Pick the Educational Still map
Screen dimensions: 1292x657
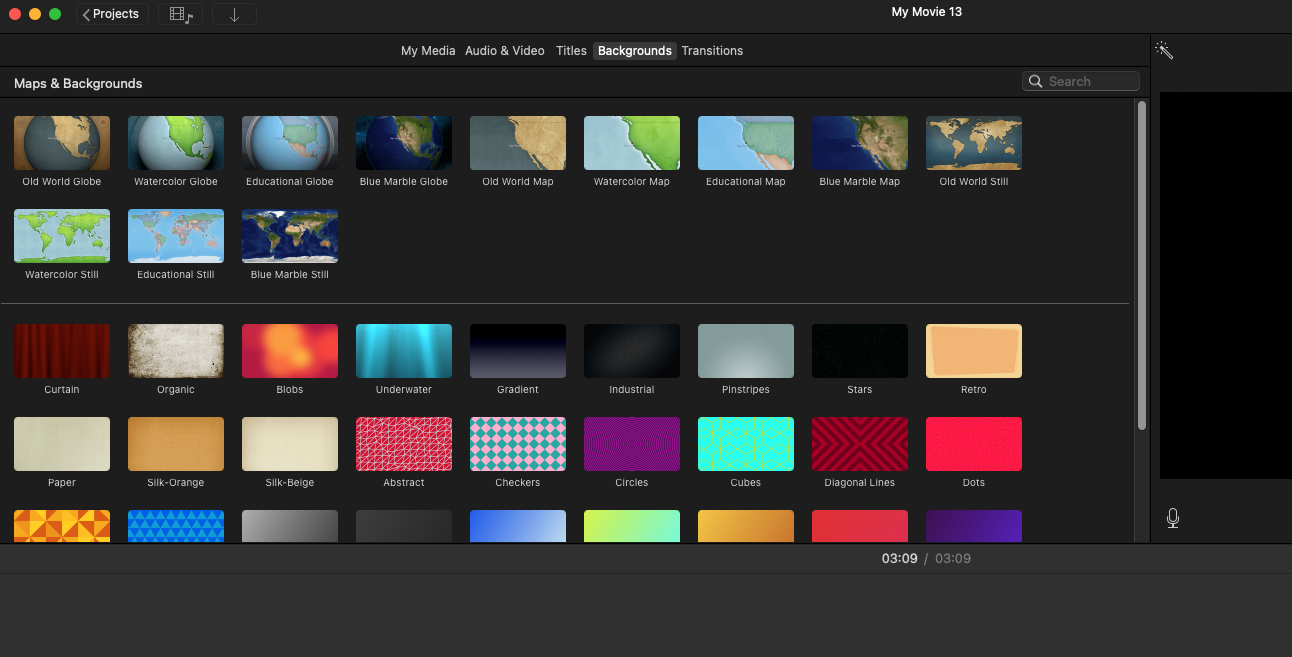click(176, 236)
